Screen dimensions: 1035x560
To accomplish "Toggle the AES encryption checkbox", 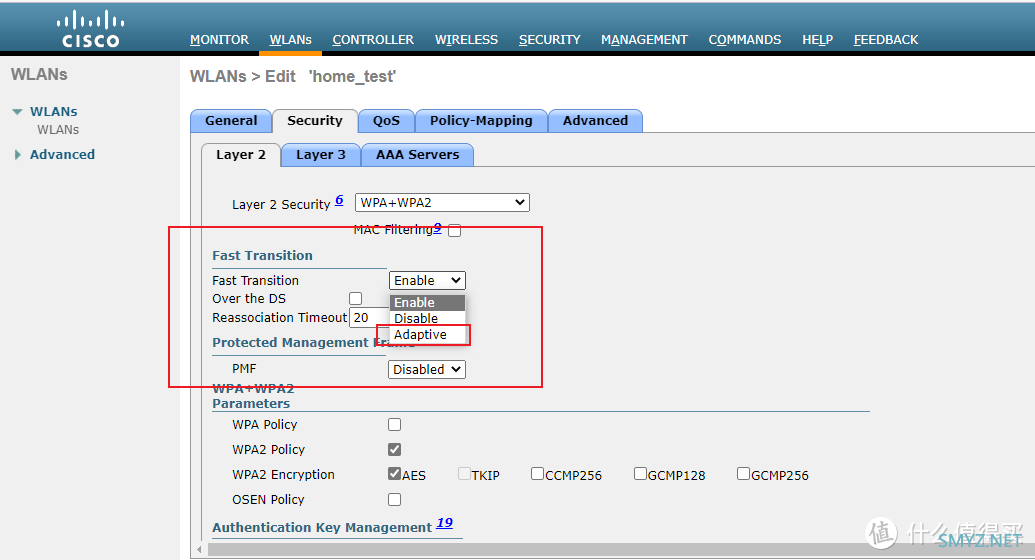I will coord(395,473).
